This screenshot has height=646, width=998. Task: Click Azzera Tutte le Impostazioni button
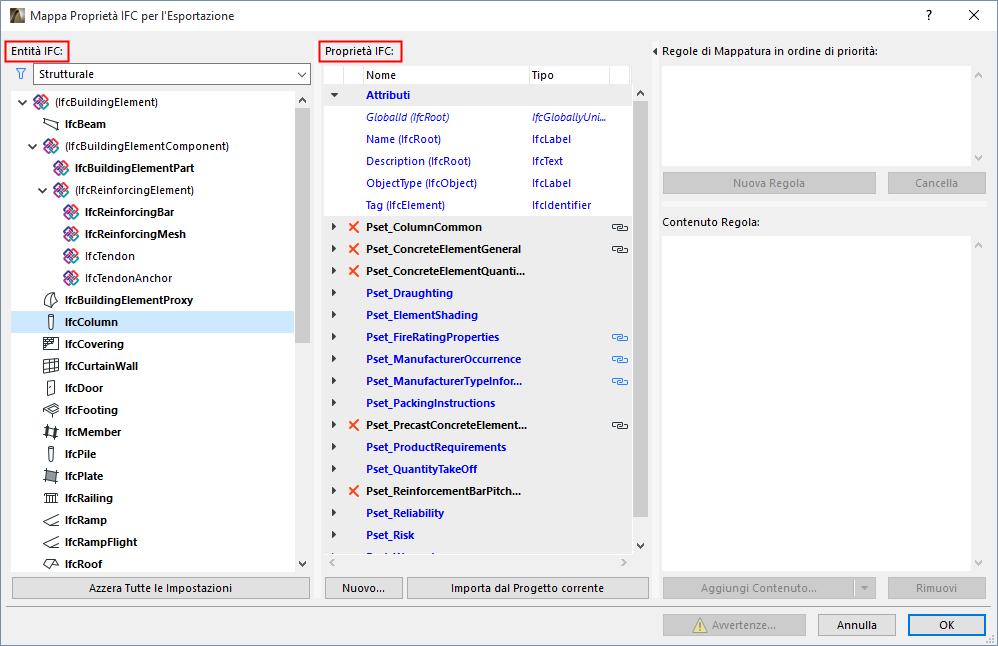pyautogui.click(x=160, y=588)
